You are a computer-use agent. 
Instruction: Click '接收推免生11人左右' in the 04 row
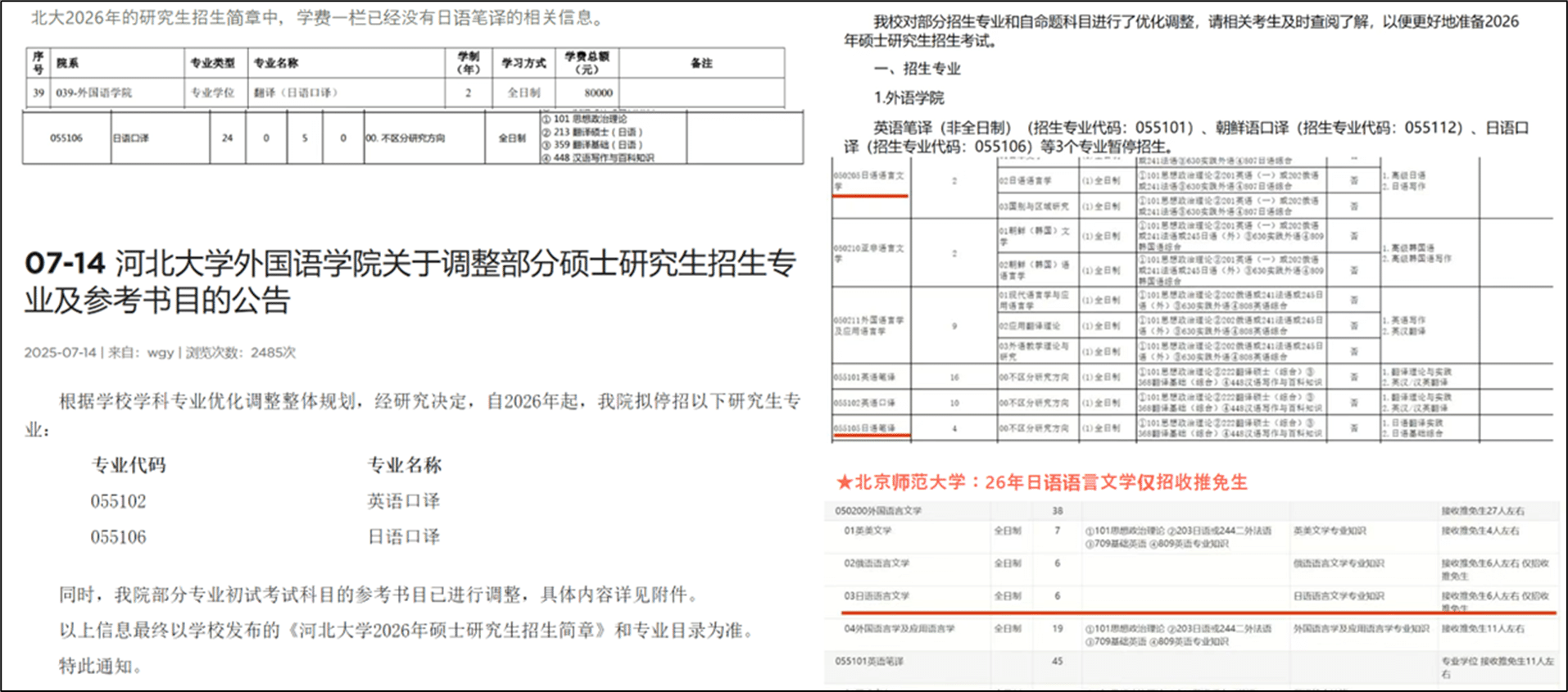click(x=1483, y=629)
